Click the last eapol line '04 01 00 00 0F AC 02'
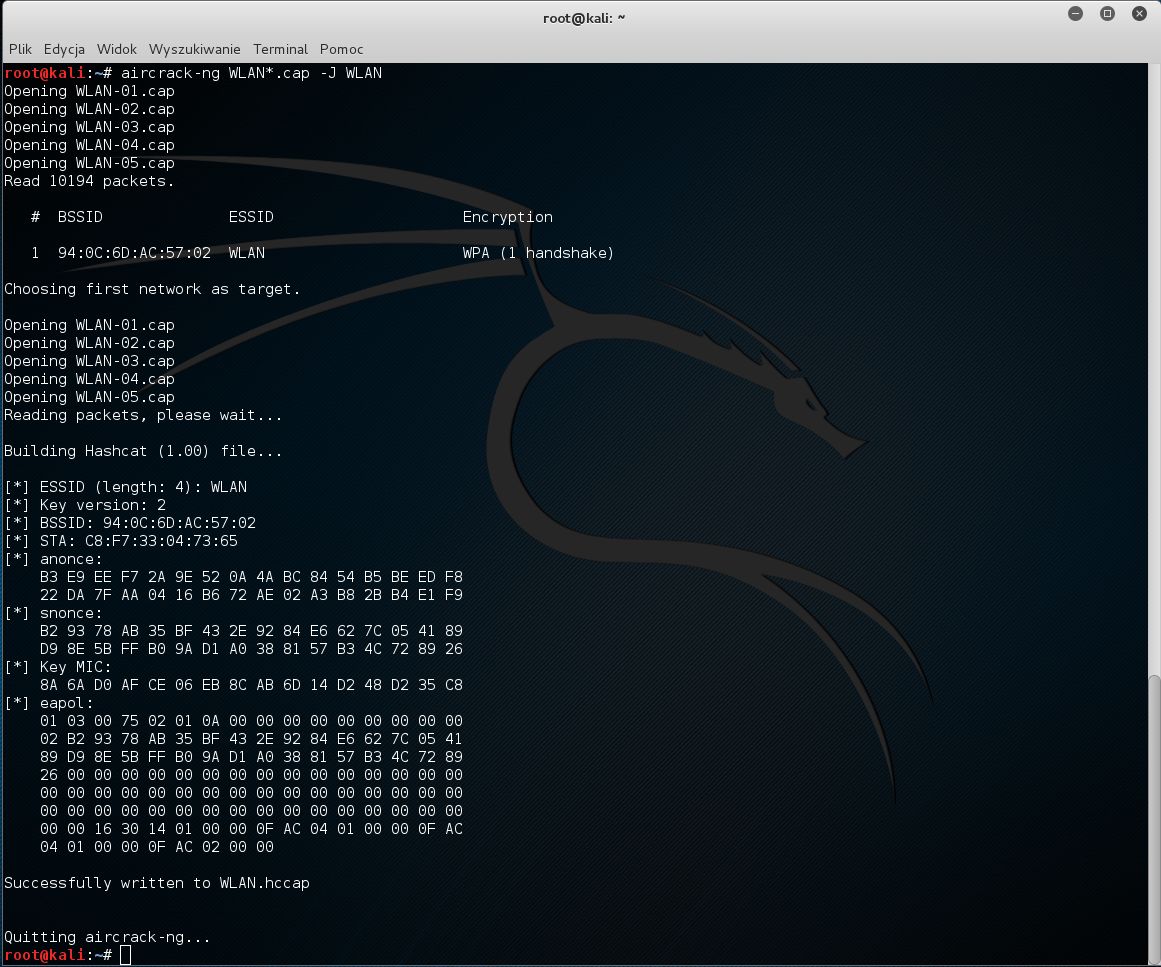The height and width of the screenshot is (967, 1161). tap(156, 846)
